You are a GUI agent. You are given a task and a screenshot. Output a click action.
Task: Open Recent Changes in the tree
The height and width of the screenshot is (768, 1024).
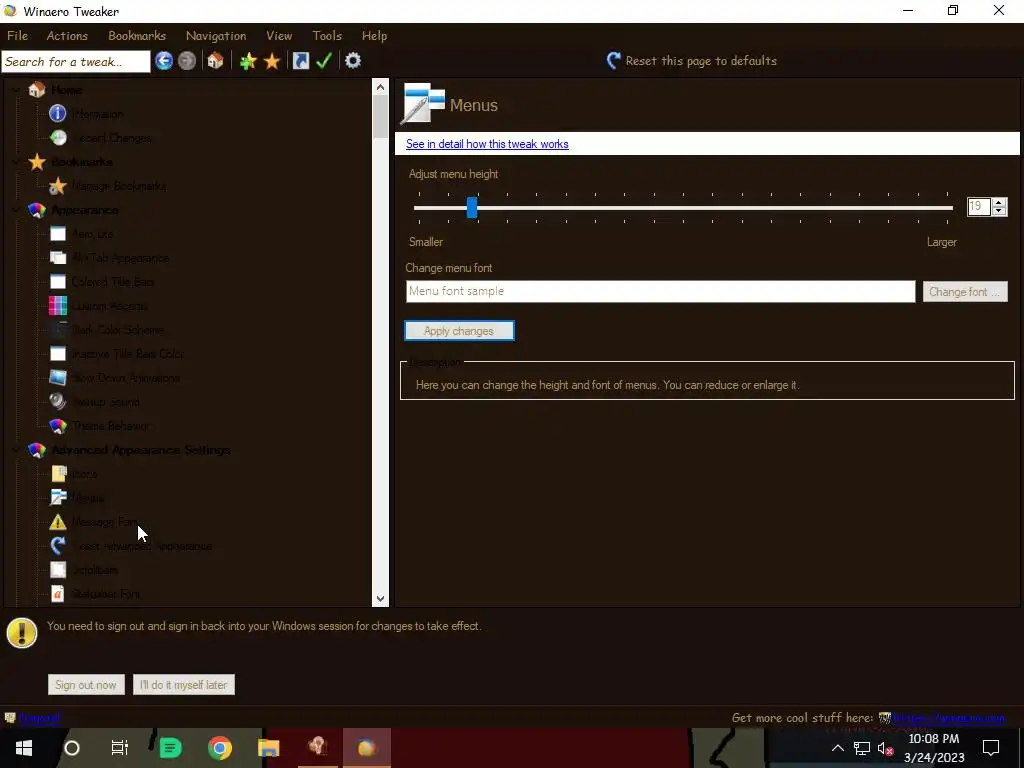click(x=112, y=138)
